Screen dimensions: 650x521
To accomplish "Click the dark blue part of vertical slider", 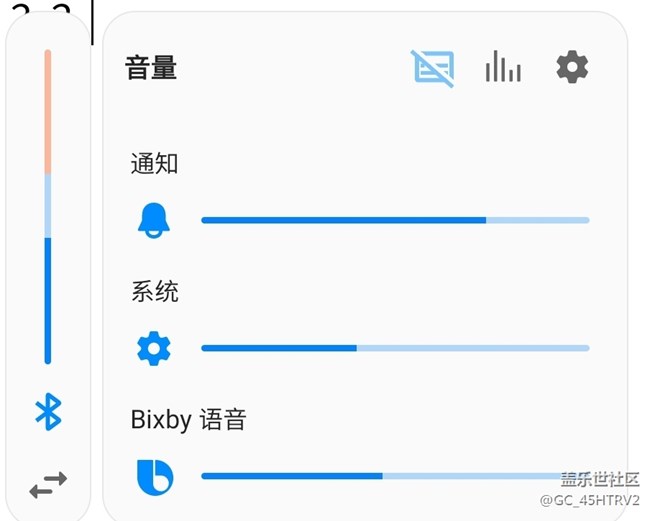I will click(x=48, y=300).
